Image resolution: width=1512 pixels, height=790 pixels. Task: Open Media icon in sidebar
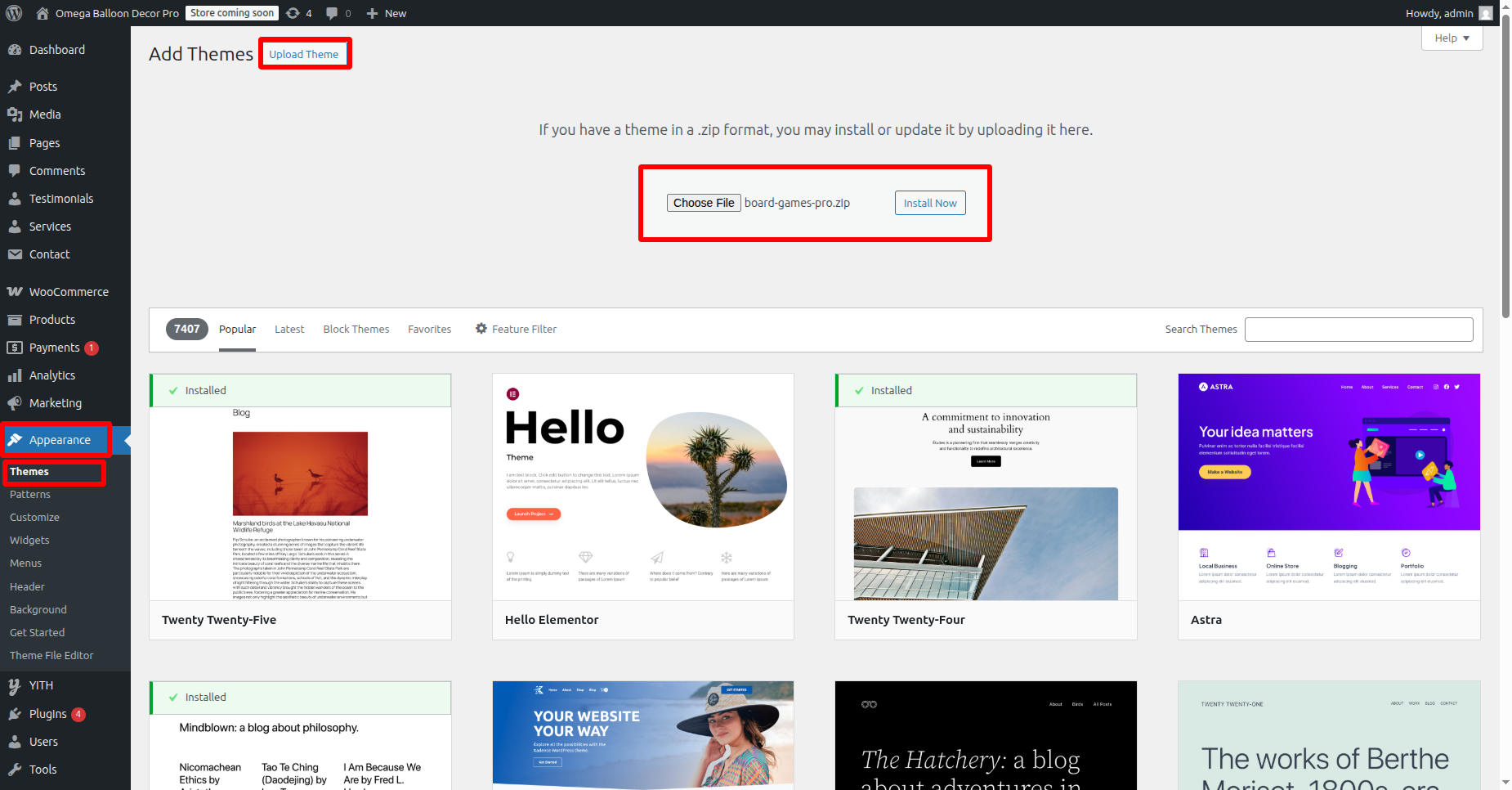15,114
